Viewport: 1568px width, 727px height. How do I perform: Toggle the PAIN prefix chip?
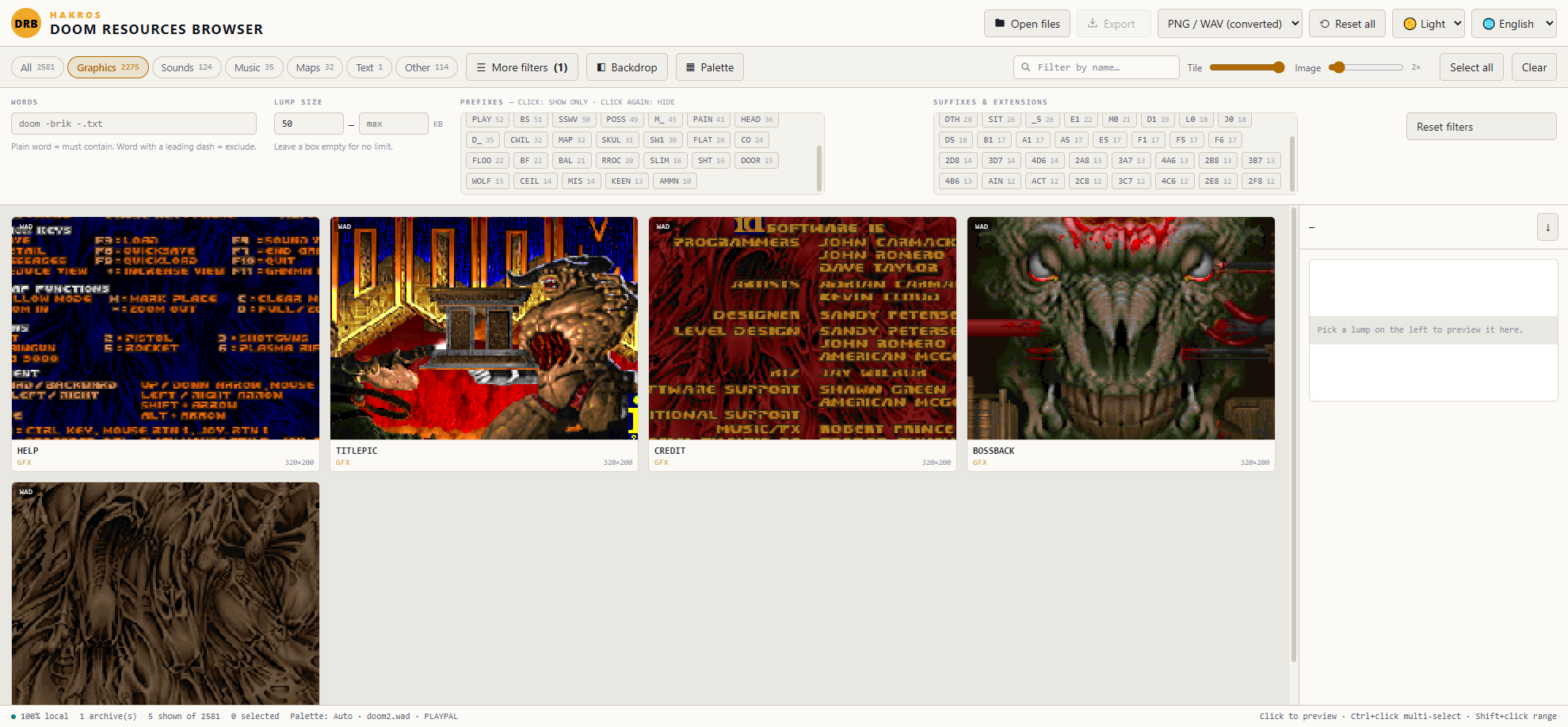point(708,120)
